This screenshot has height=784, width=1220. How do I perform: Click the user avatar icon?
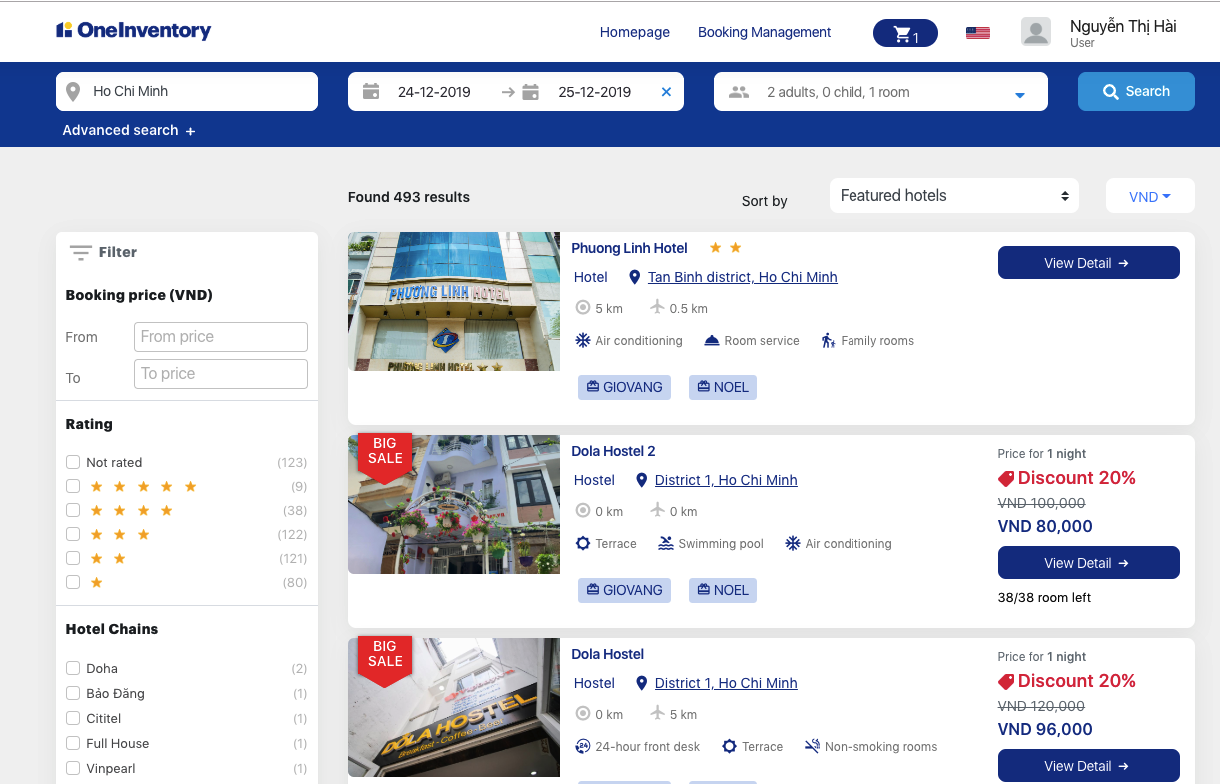[1035, 32]
